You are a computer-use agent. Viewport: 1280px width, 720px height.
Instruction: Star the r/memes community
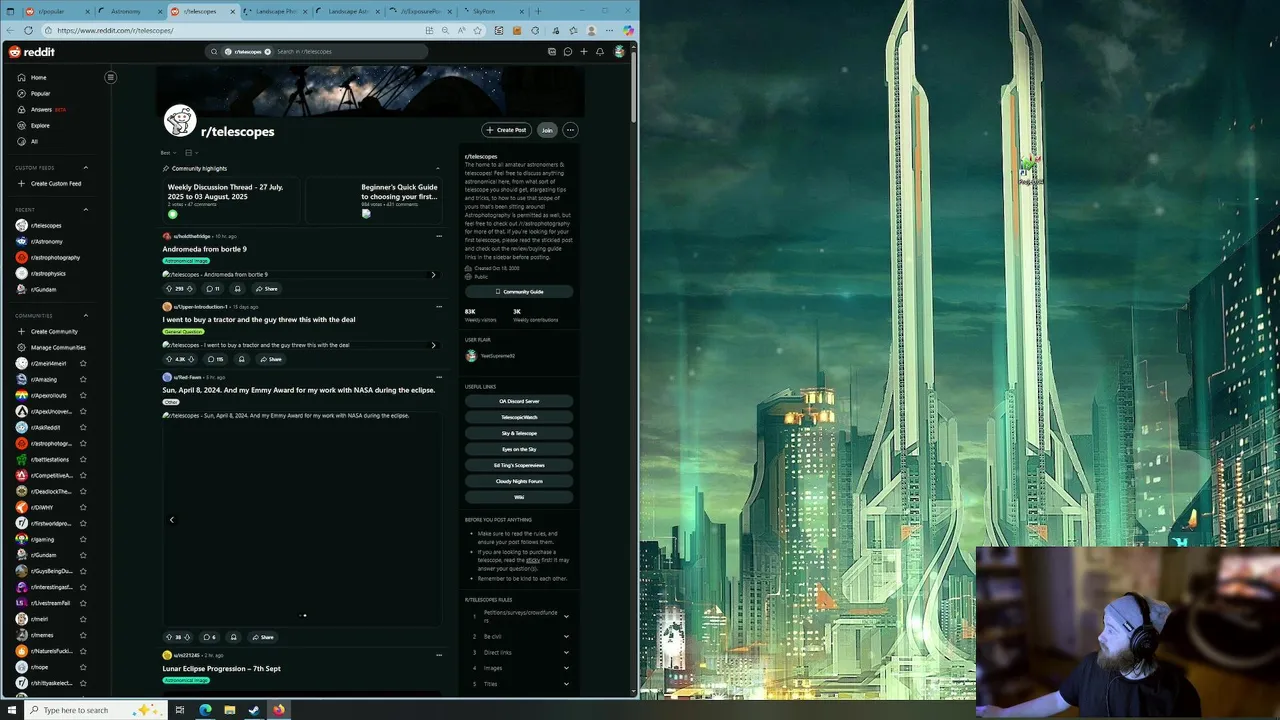[x=83, y=636]
